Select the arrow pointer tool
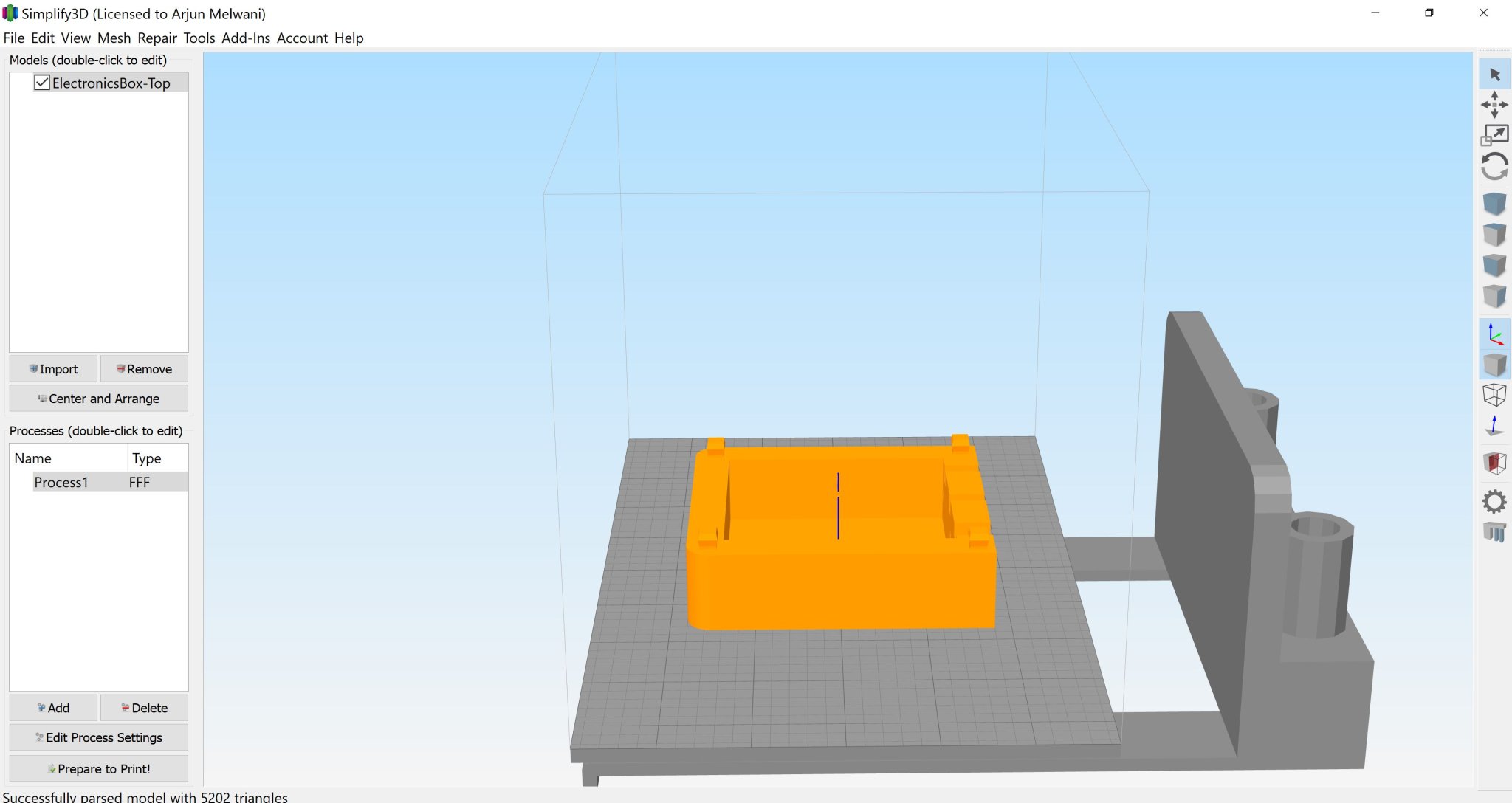 tap(1494, 75)
